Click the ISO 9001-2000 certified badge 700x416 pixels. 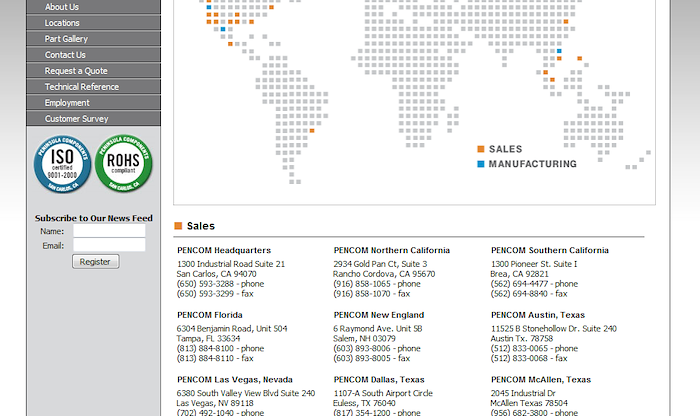click(62, 164)
